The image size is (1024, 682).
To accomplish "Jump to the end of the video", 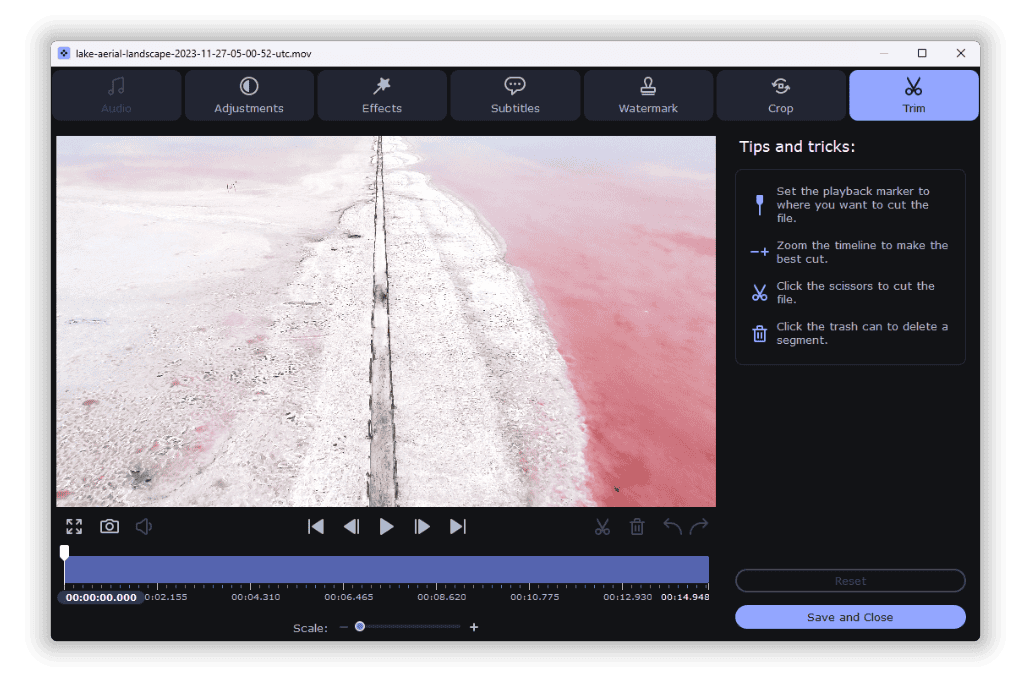I will [x=458, y=526].
